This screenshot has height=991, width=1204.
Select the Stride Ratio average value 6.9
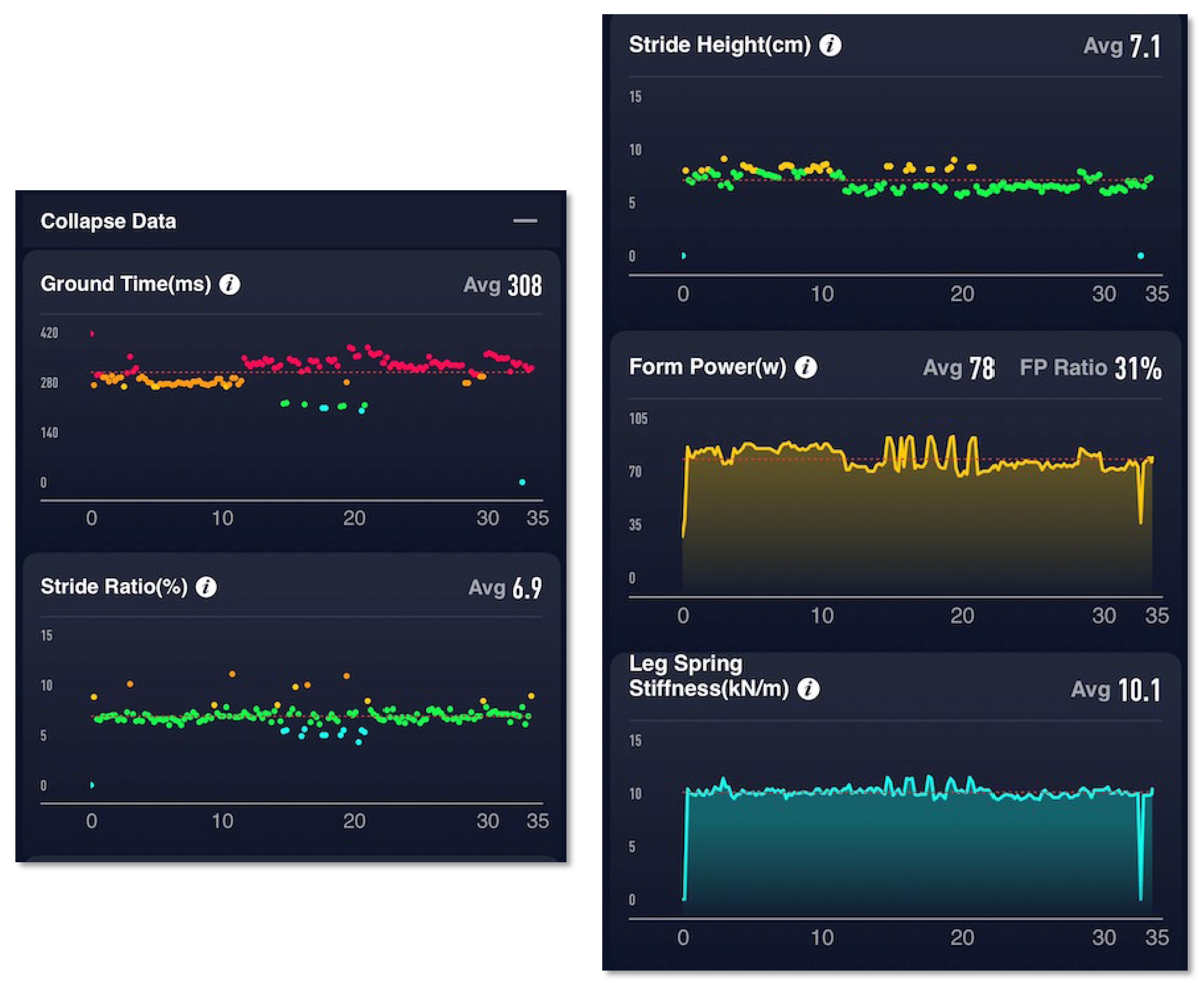[527, 588]
